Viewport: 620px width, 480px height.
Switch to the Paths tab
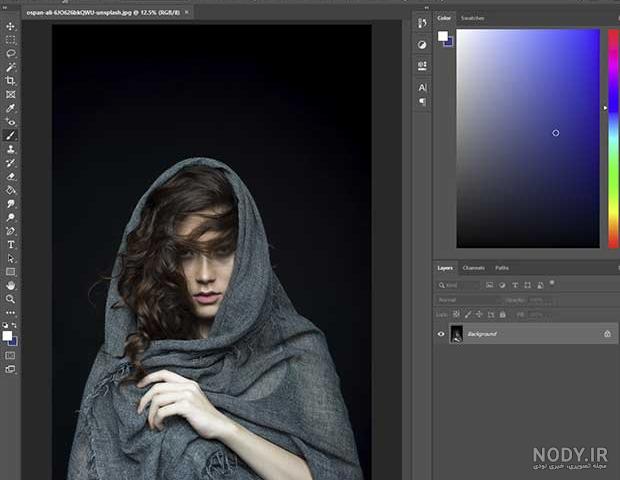(502, 268)
